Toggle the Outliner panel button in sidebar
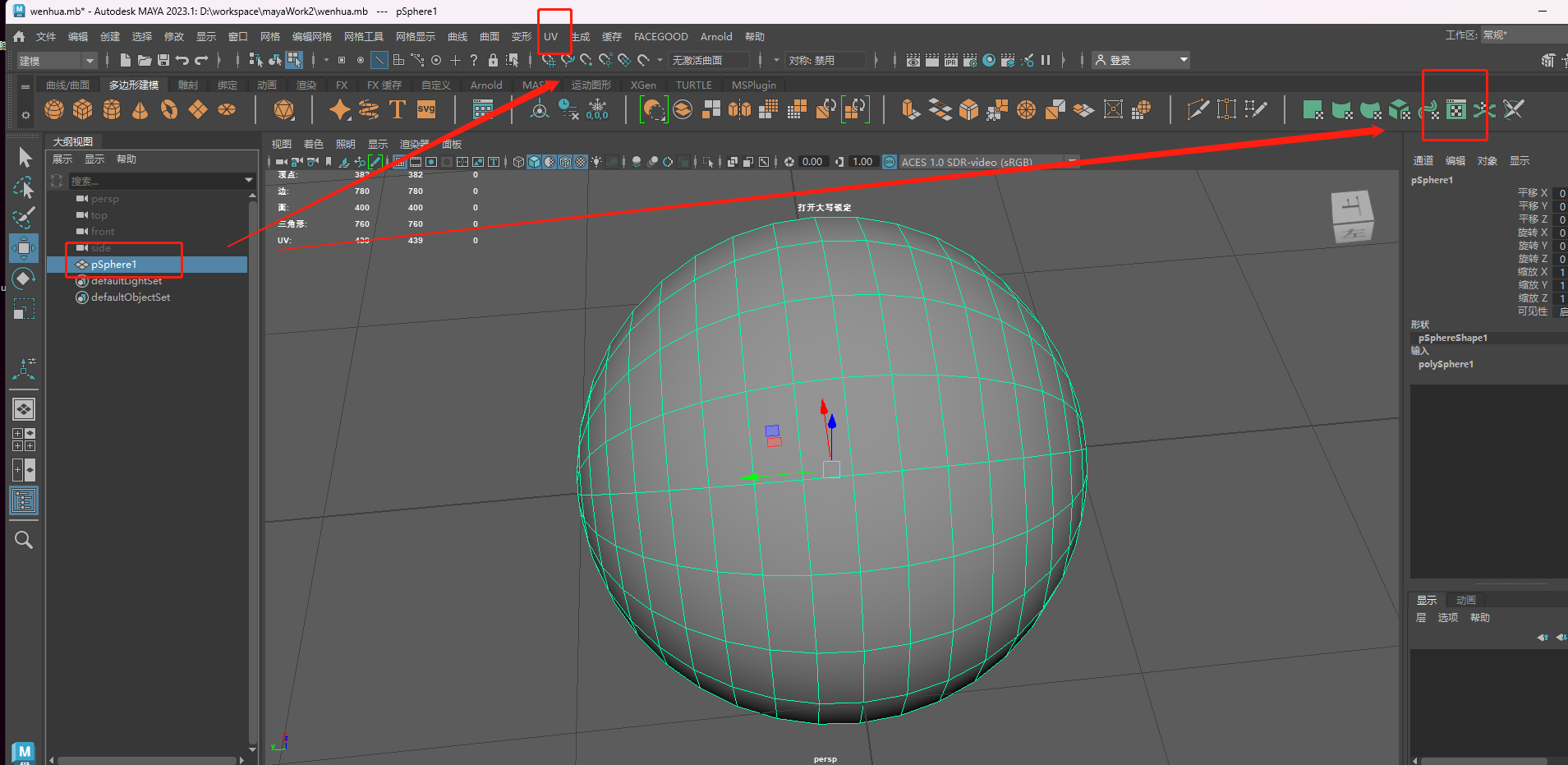 coord(24,500)
